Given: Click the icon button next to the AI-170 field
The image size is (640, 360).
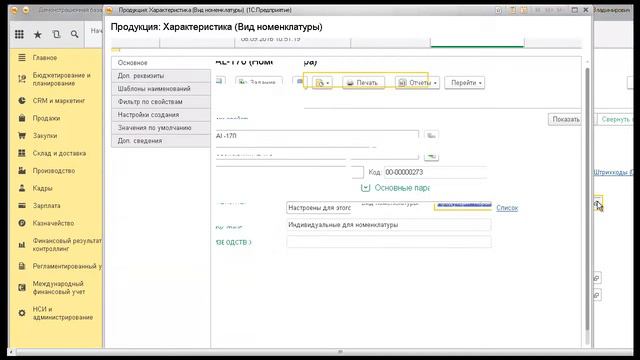Looking at the screenshot, I should pyautogui.click(x=431, y=136).
